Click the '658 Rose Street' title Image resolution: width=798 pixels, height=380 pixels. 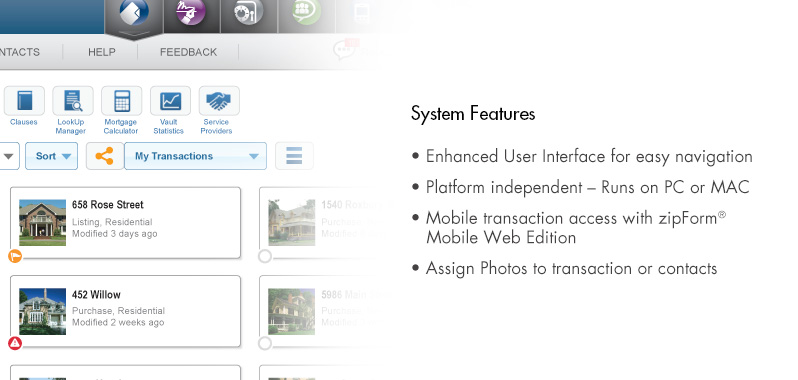tap(107, 205)
